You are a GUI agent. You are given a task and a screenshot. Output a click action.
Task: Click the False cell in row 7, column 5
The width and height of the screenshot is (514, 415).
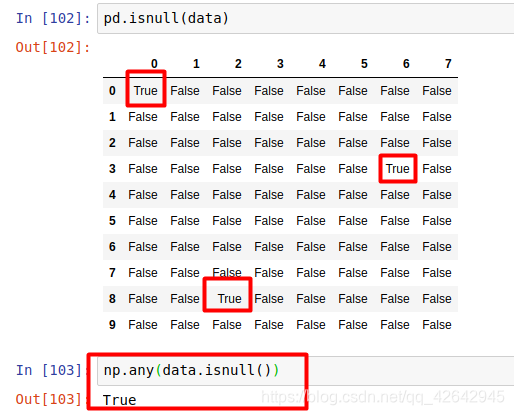(353, 273)
